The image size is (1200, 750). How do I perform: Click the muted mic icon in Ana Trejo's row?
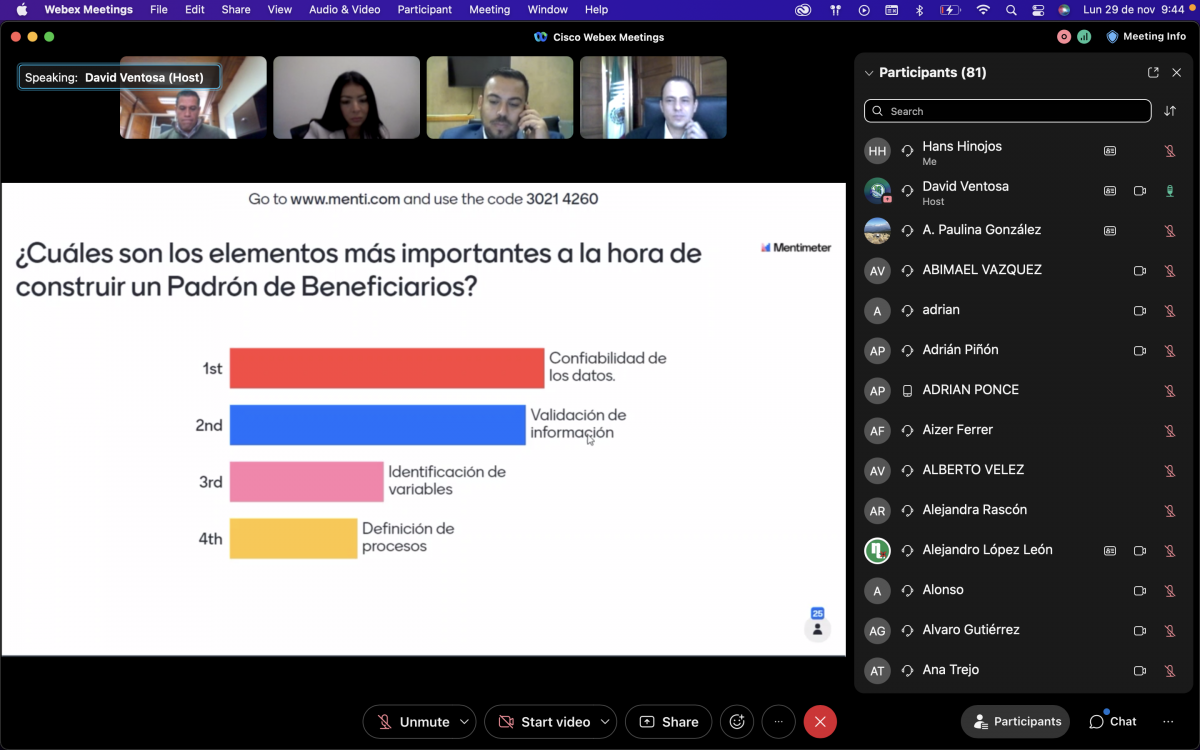tap(1169, 671)
